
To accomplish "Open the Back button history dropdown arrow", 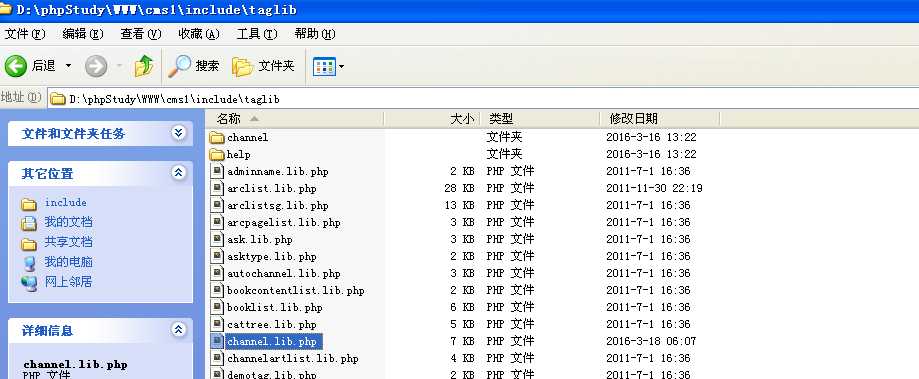I will coord(68,66).
